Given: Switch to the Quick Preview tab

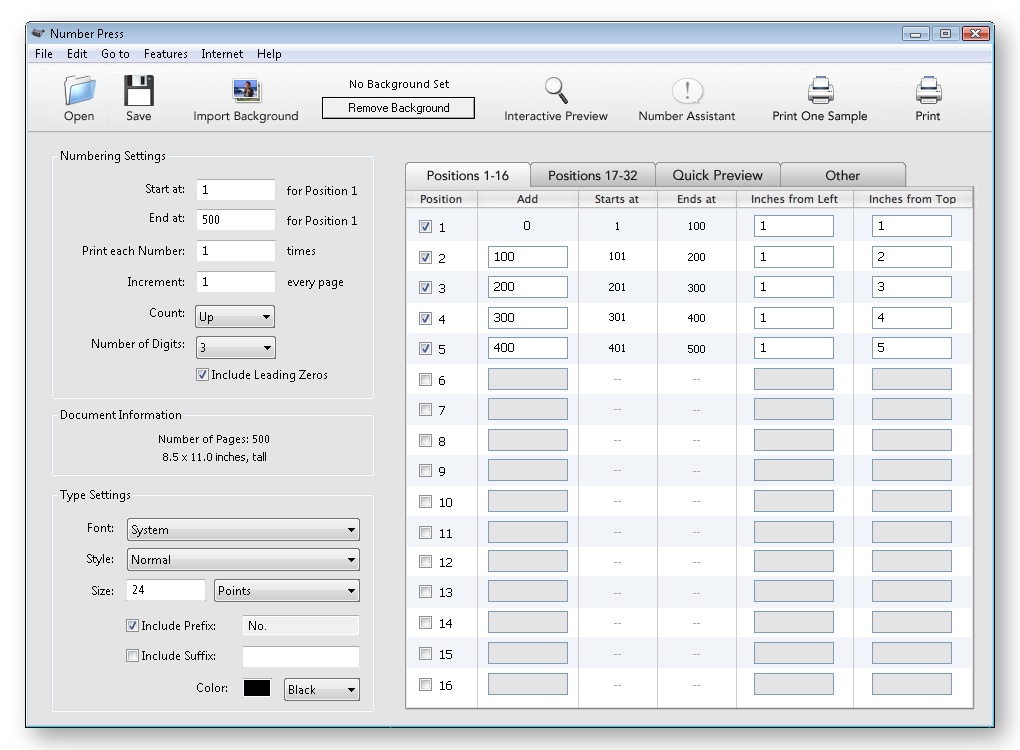Looking at the screenshot, I should (716, 174).
